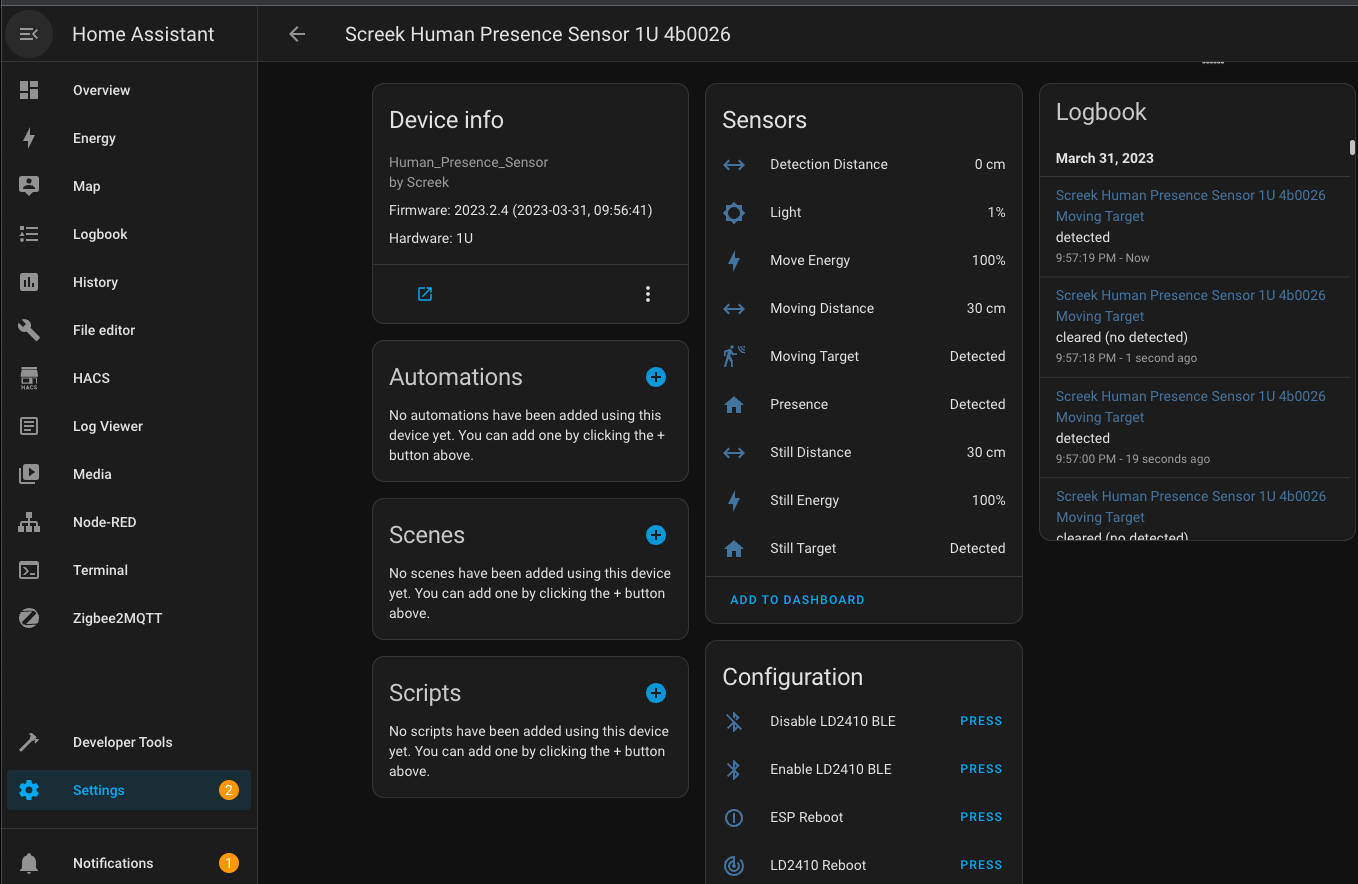Open Node-RED from the sidebar
The width and height of the screenshot is (1358, 884).
(x=104, y=522)
